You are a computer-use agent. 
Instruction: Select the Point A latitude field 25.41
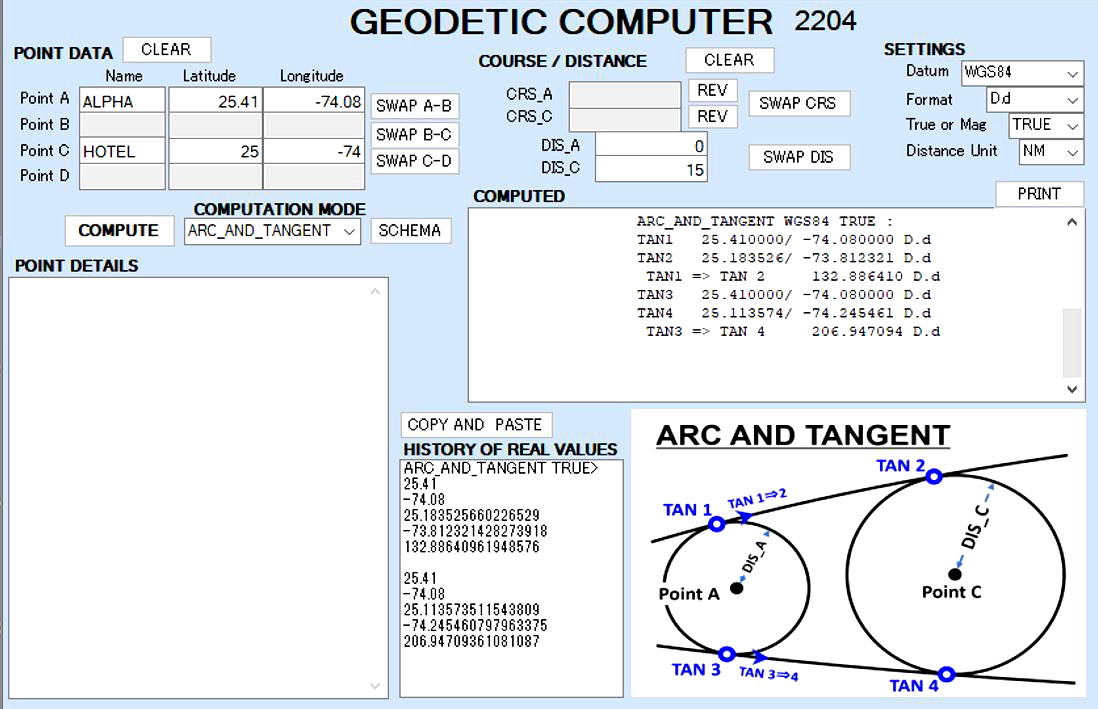216,102
